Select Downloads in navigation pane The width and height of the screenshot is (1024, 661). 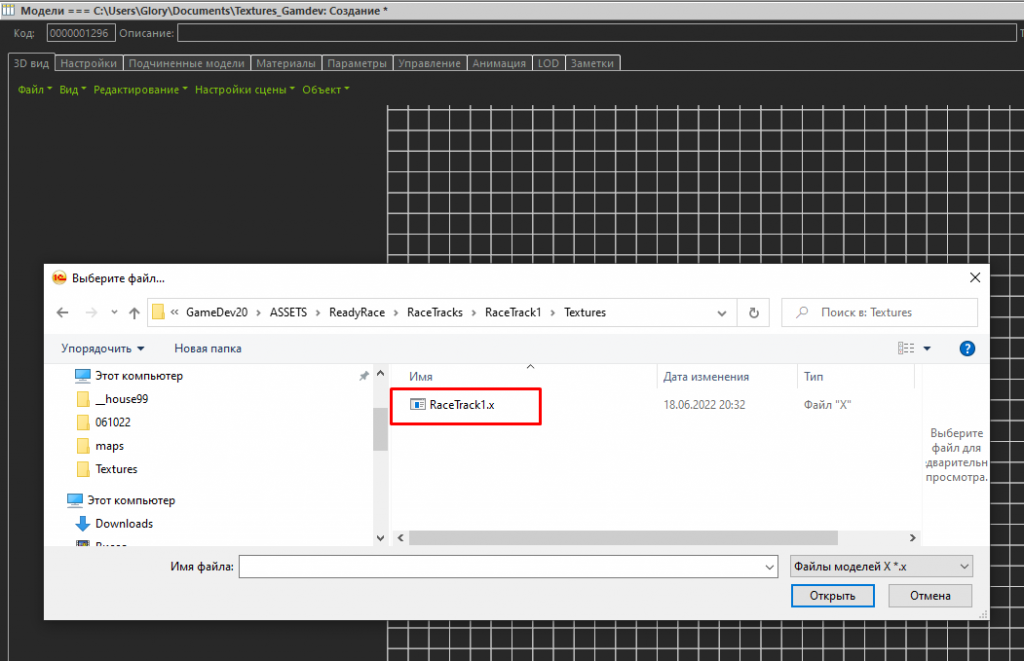click(x=124, y=524)
